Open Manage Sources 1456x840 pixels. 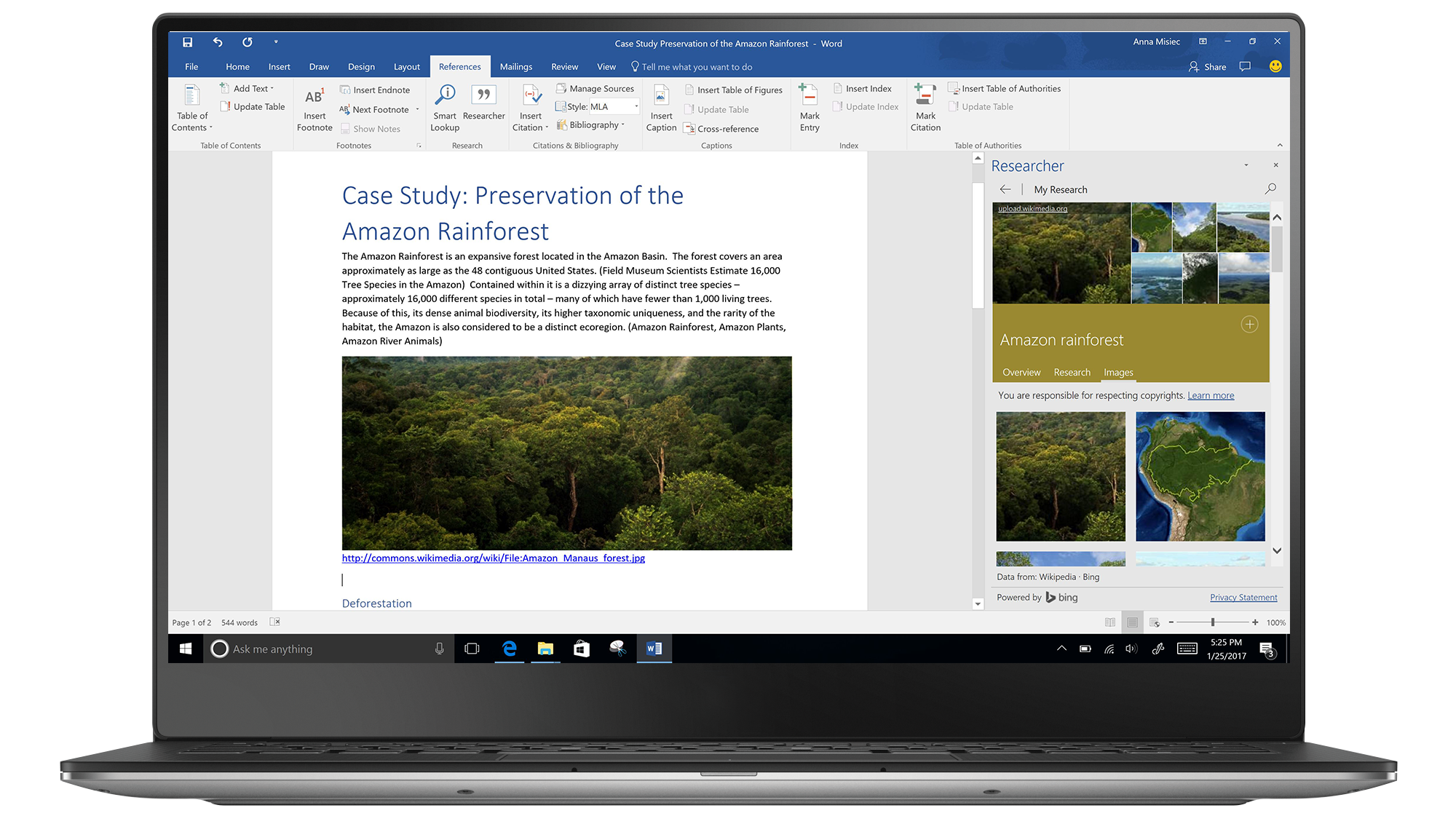[596, 88]
